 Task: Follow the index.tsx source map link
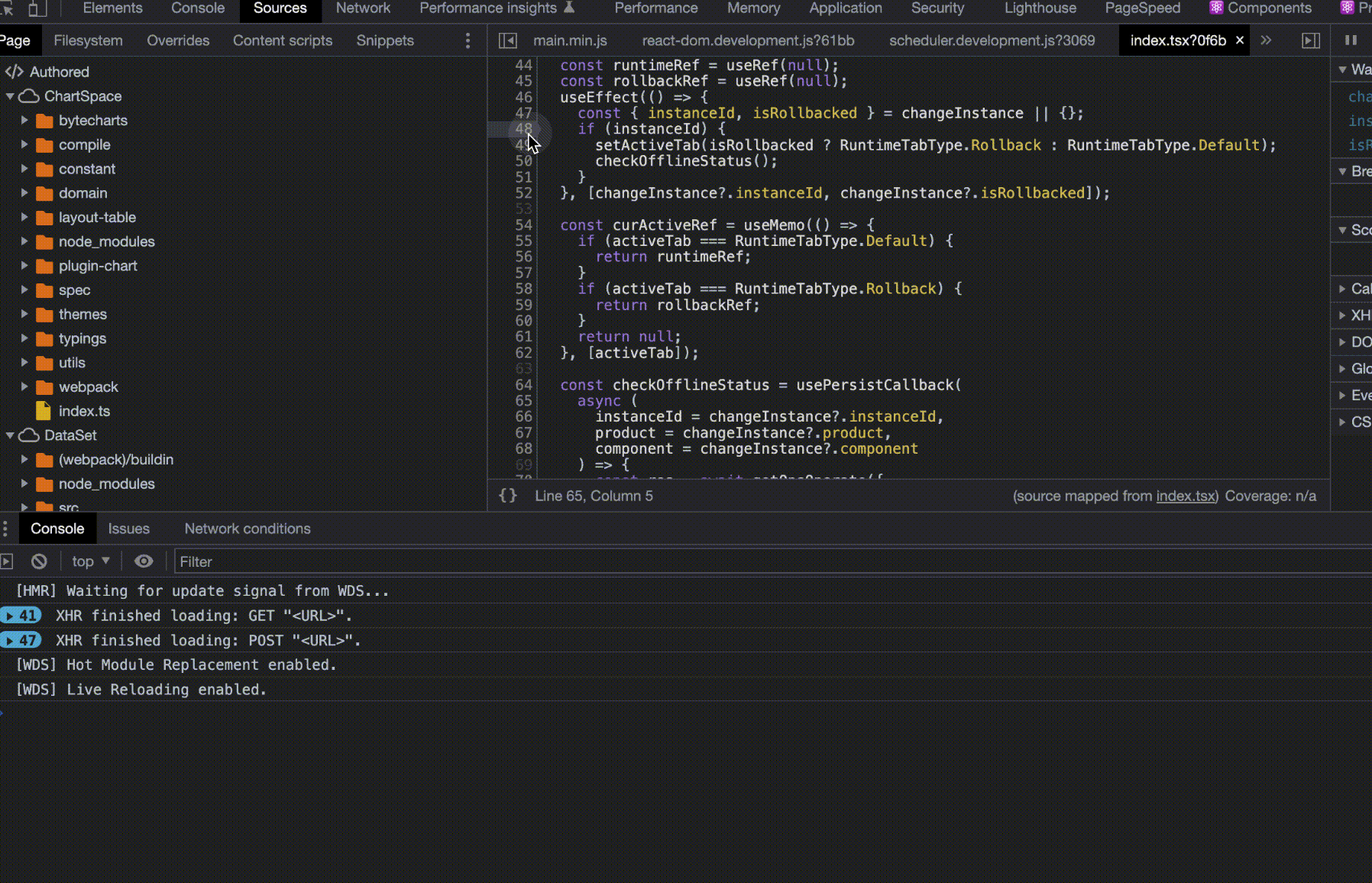tap(1186, 496)
